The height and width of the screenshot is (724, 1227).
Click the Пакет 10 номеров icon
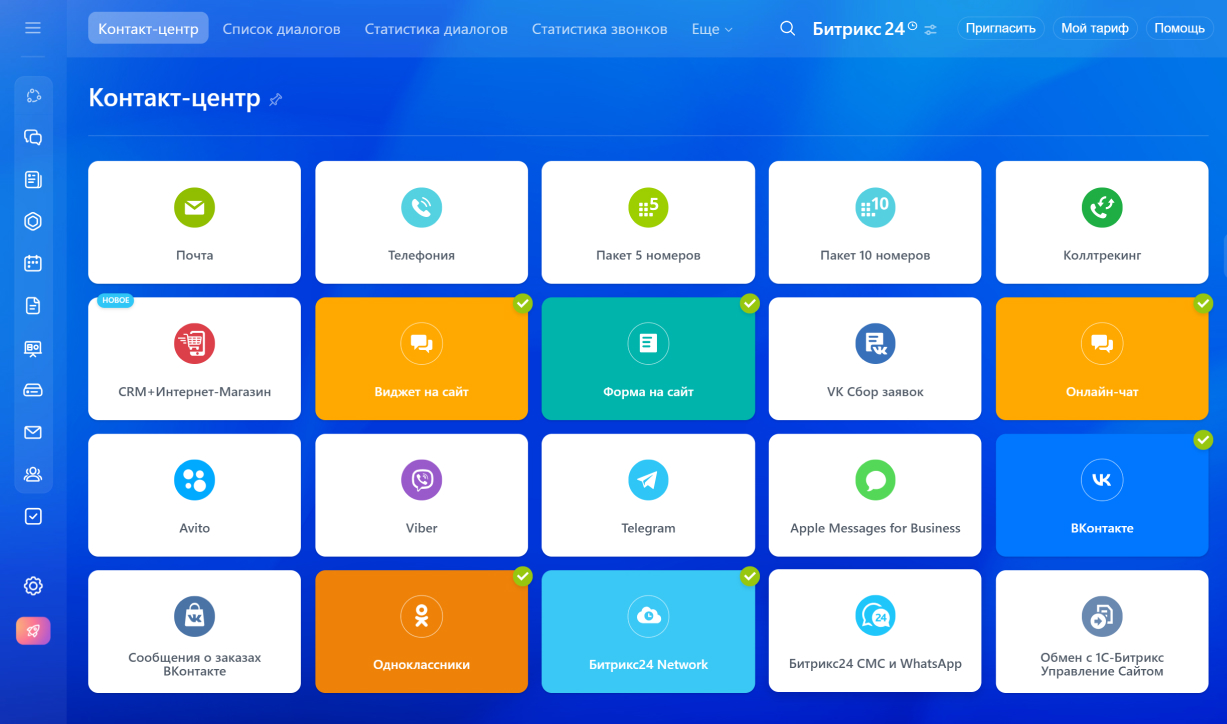click(875, 208)
